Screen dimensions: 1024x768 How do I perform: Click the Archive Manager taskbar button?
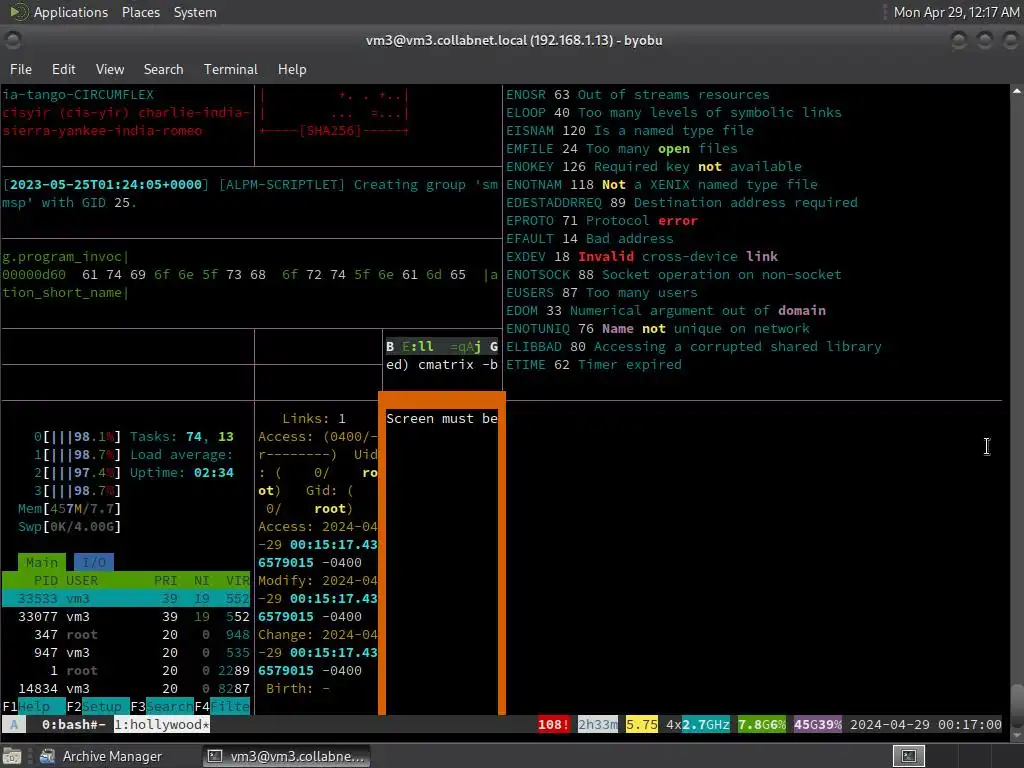click(x=101, y=756)
